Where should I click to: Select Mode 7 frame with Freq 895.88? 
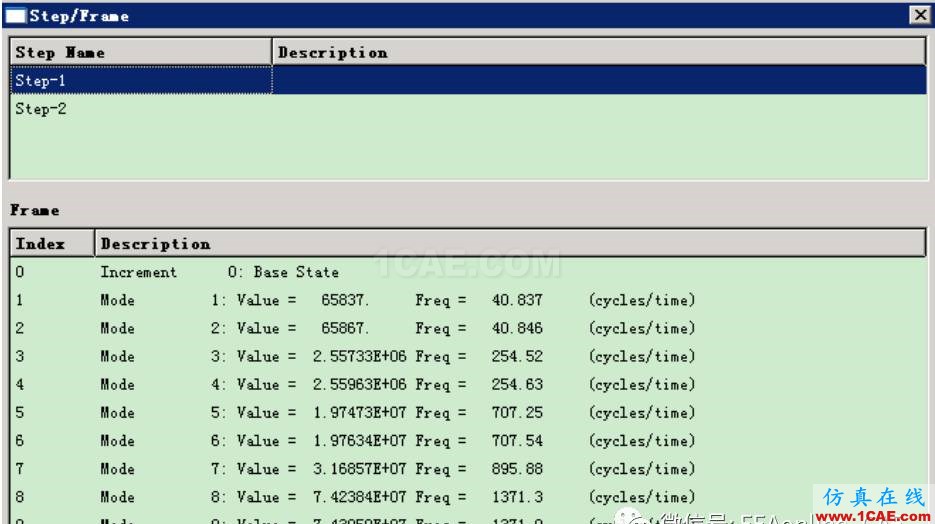tap(468, 469)
